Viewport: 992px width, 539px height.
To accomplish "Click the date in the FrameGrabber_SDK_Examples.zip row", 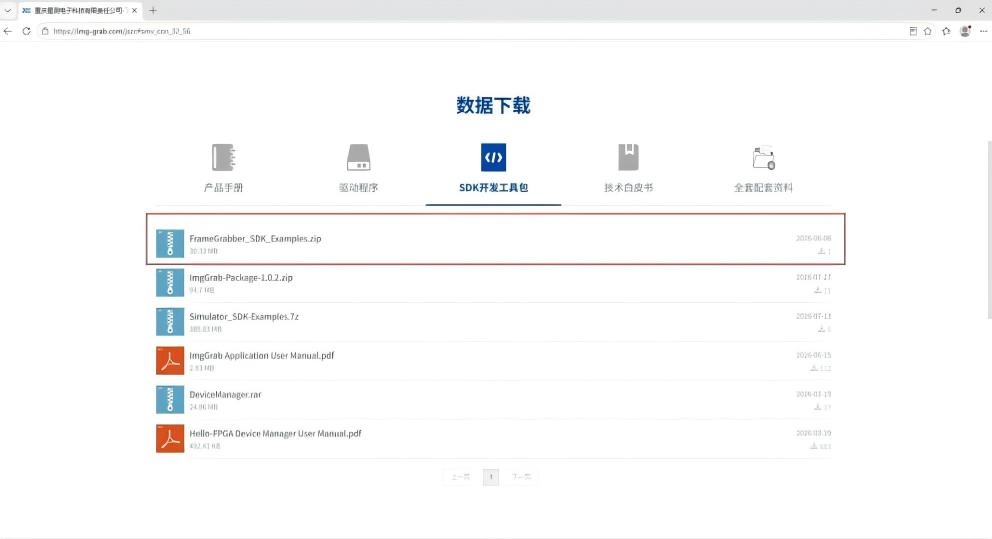I will 814,239.
